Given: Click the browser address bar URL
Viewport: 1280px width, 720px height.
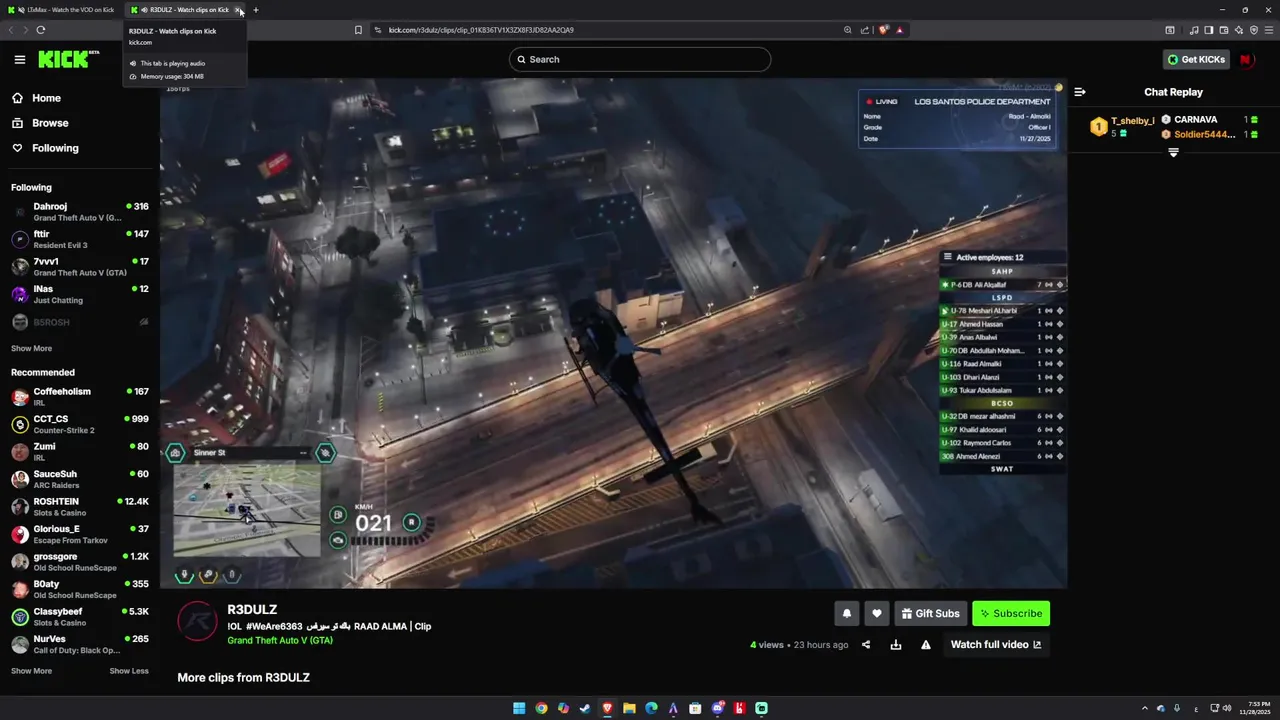Looking at the screenshot, I should (481, 30).
